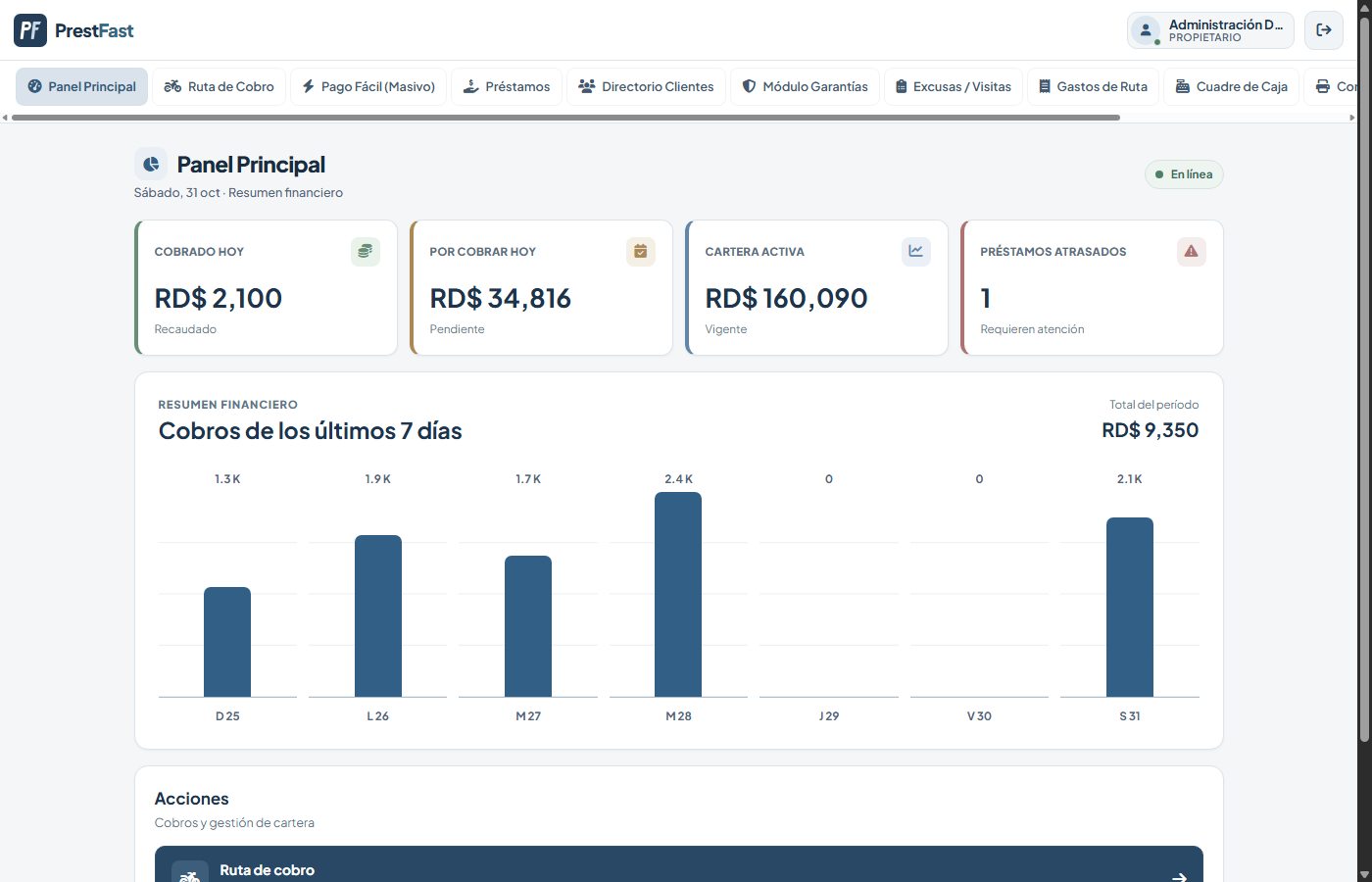The height and width of the screenshot is (882, 1372).
Task: Click the warning icon on Préstamos Atrasados card
Action: click(x=1191, y=252)
